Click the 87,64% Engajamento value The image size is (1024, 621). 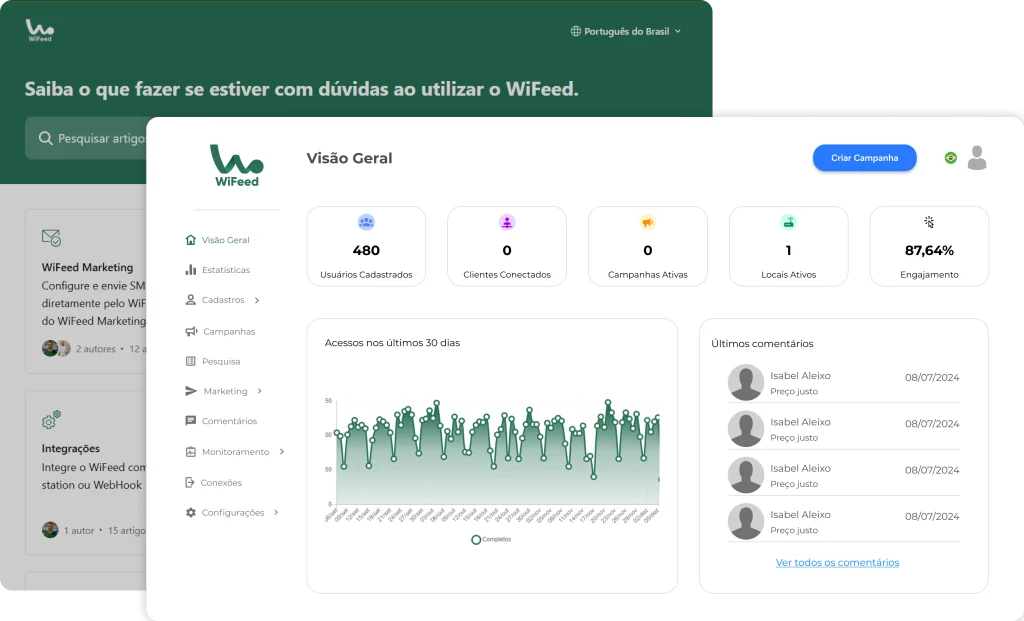click(929, 250)
